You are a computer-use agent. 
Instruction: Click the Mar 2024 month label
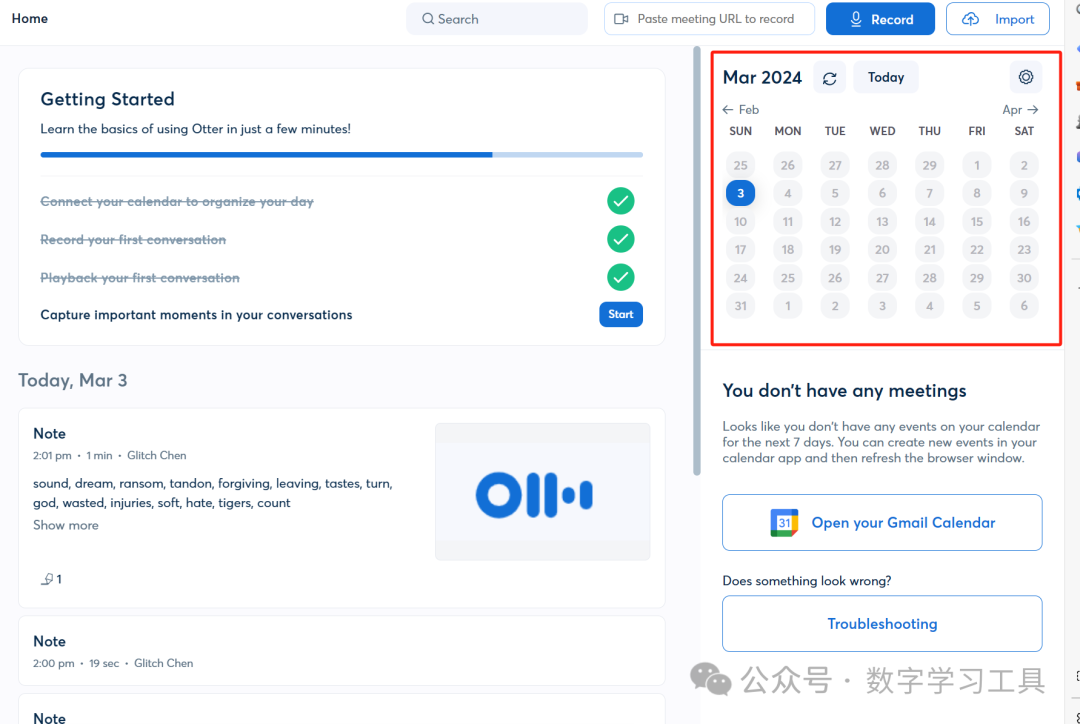click(x=762, y=77)
